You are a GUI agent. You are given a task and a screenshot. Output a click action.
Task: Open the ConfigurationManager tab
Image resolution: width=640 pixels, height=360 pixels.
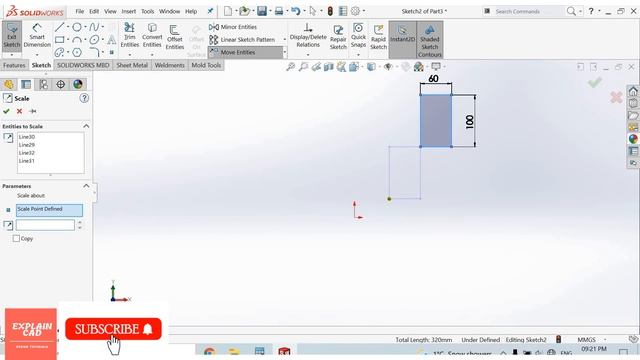(x=43, y=84)
